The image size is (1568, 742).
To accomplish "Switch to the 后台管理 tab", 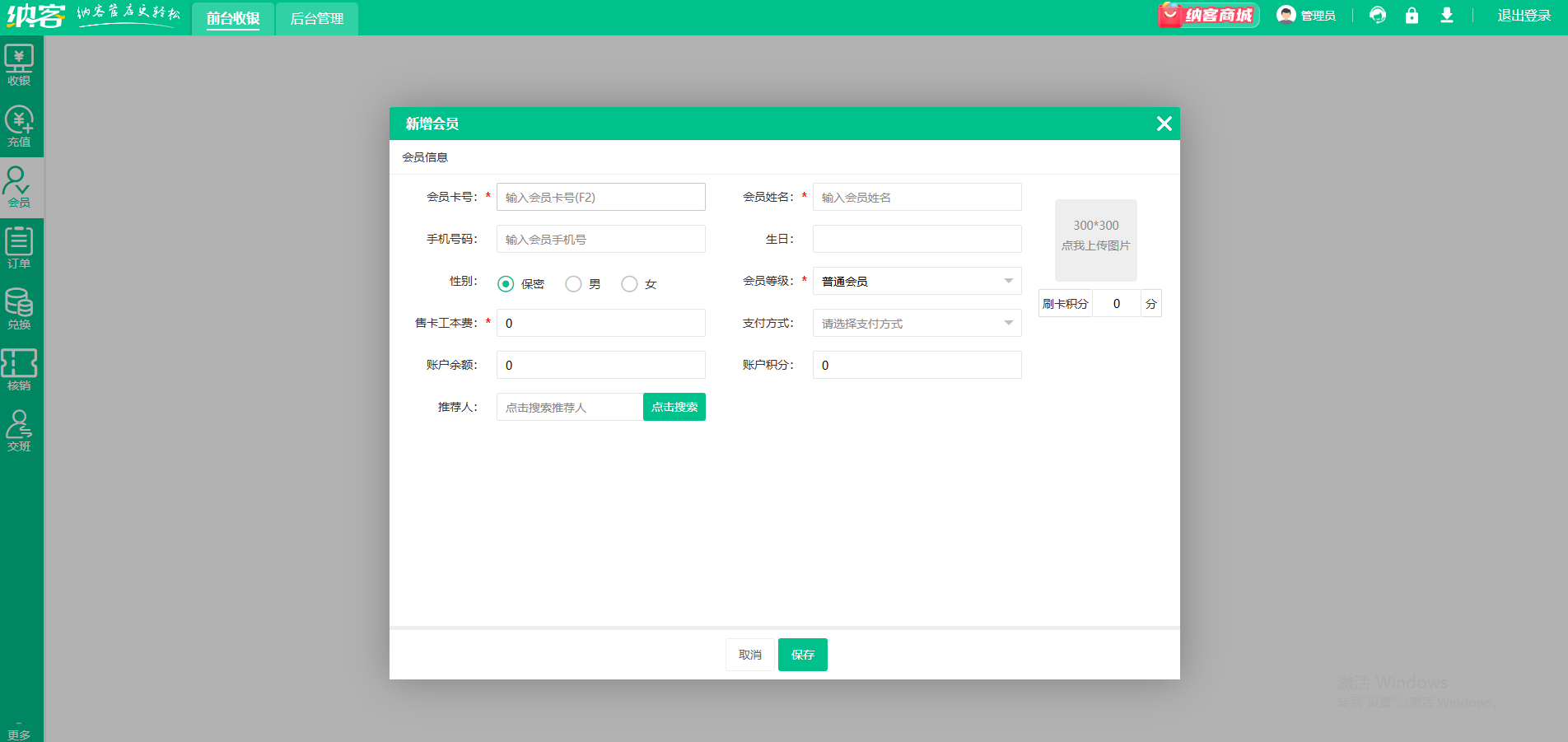I will [317, 19].
